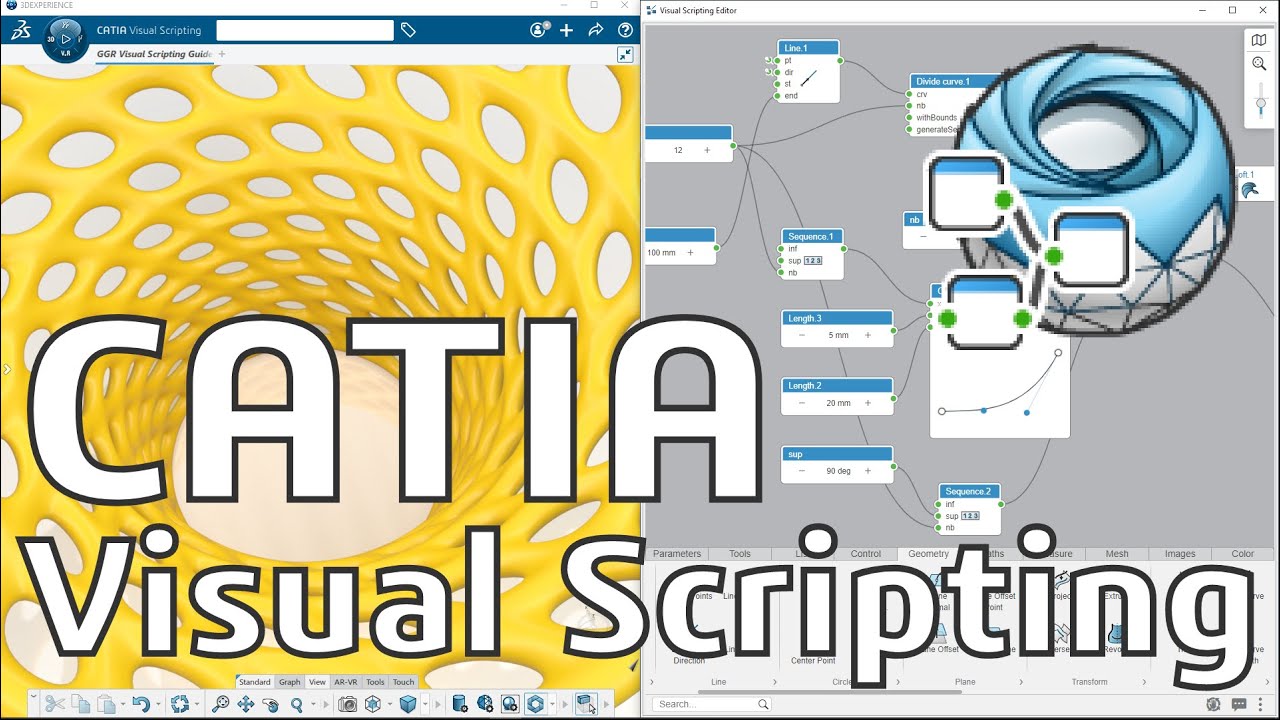Open the Zoom tool dropdown arrow

point(313,704)
